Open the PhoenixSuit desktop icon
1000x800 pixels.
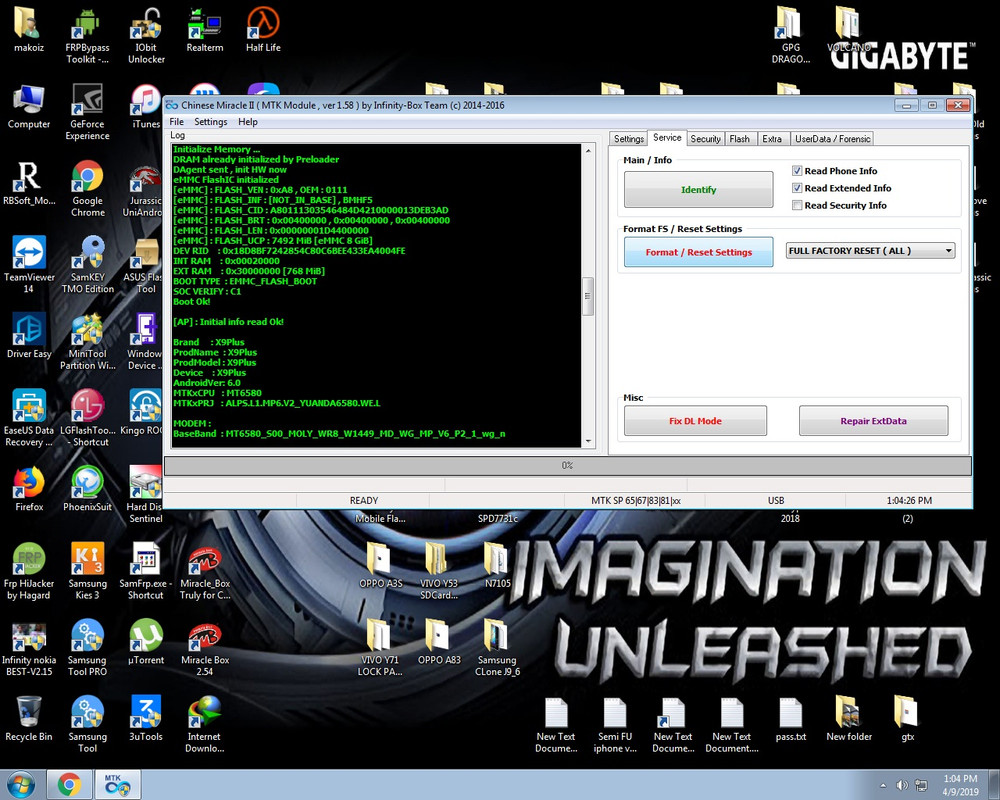pyautogui.click(x=87, y=490)
